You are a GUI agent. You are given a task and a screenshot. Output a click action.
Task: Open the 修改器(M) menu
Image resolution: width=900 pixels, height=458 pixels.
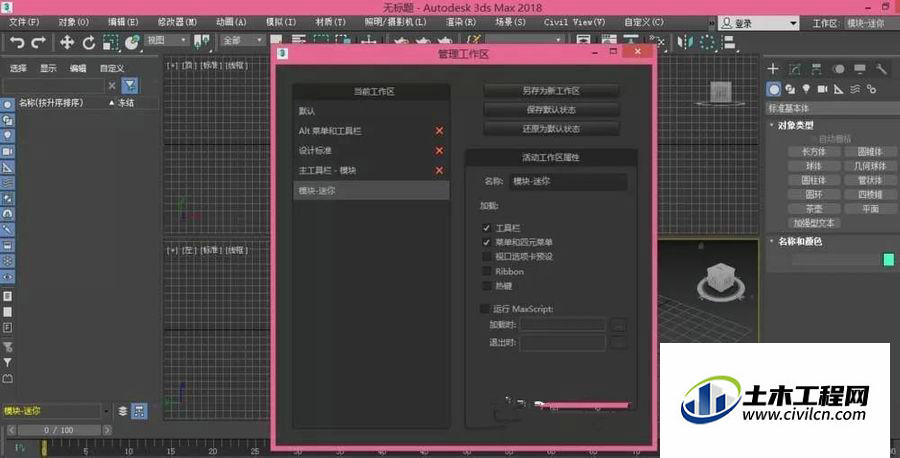[x=177, y=22]
